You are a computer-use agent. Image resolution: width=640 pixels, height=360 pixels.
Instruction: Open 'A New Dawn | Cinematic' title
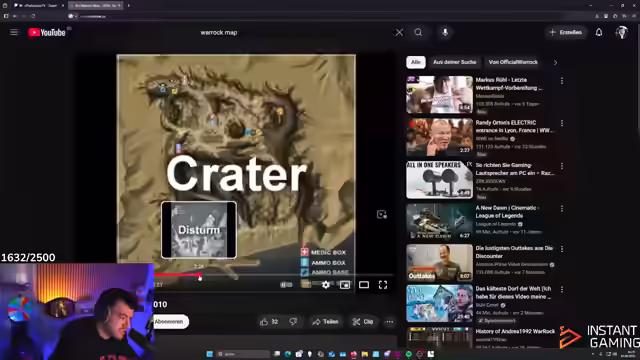click(x=507, y=211)
